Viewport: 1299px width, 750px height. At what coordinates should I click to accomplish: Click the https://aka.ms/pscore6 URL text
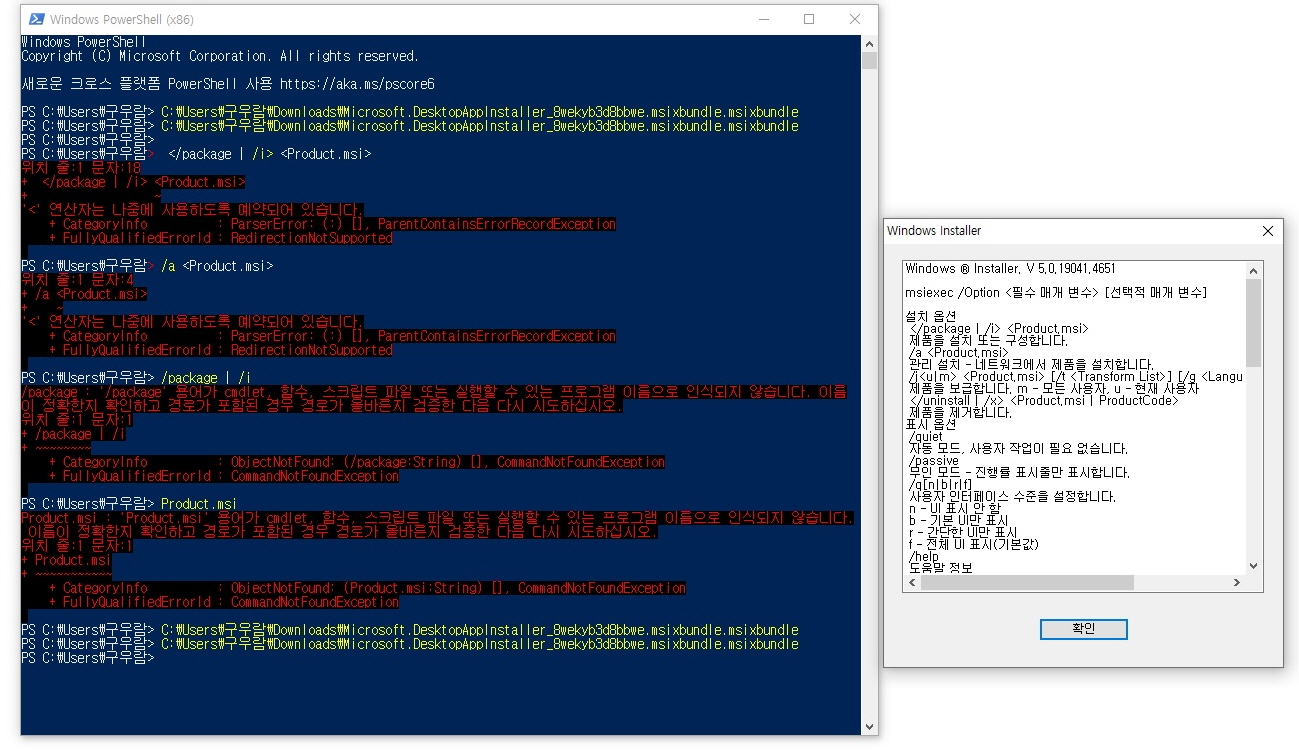click(357, 84)
